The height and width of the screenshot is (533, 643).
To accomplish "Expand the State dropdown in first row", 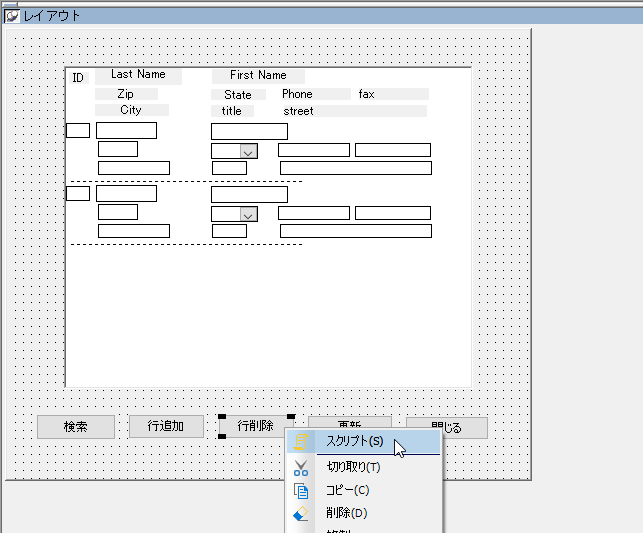I will [x=248, y=151].
